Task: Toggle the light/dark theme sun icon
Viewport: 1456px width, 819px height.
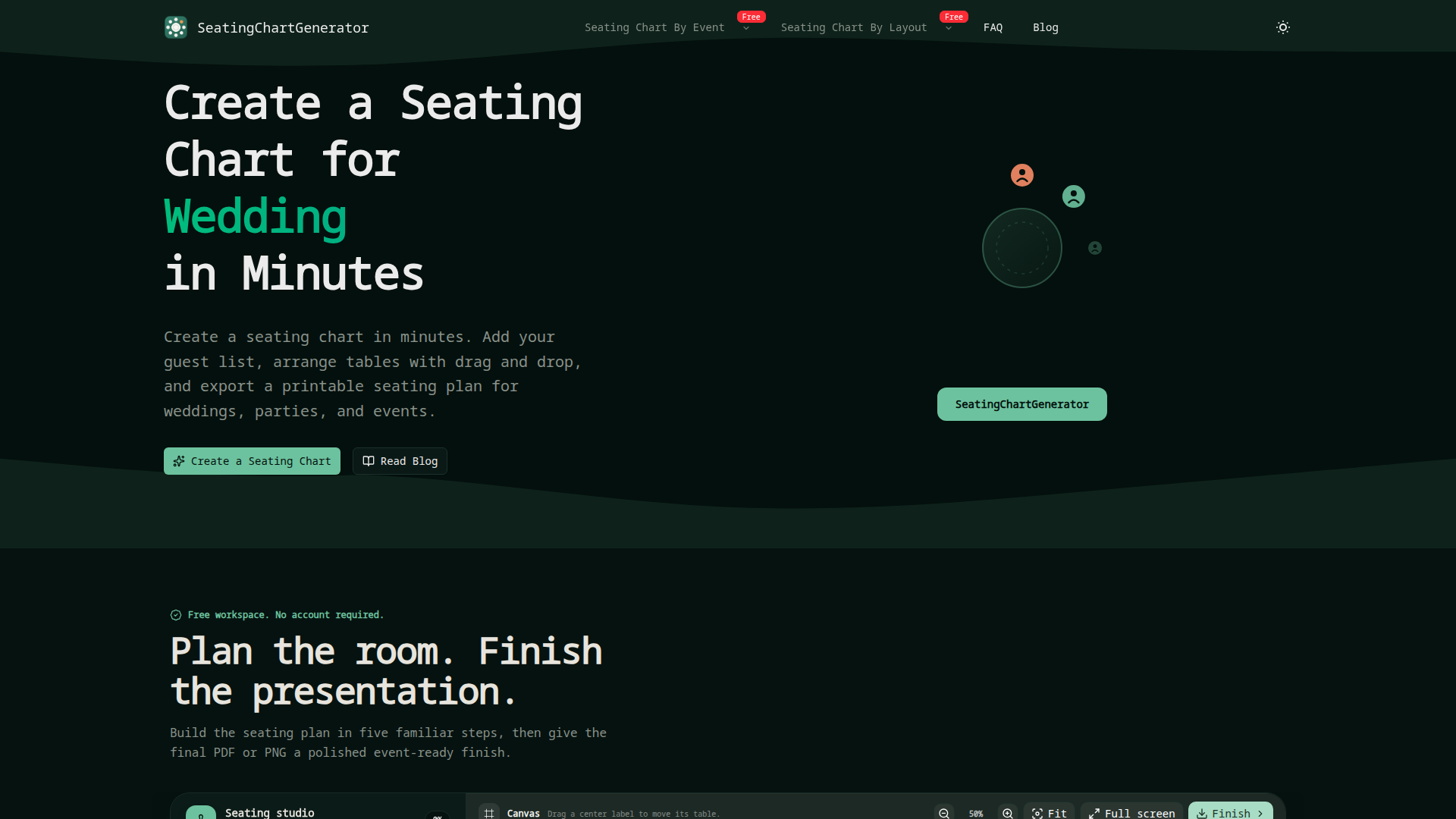Action: tap(1283, 27)
